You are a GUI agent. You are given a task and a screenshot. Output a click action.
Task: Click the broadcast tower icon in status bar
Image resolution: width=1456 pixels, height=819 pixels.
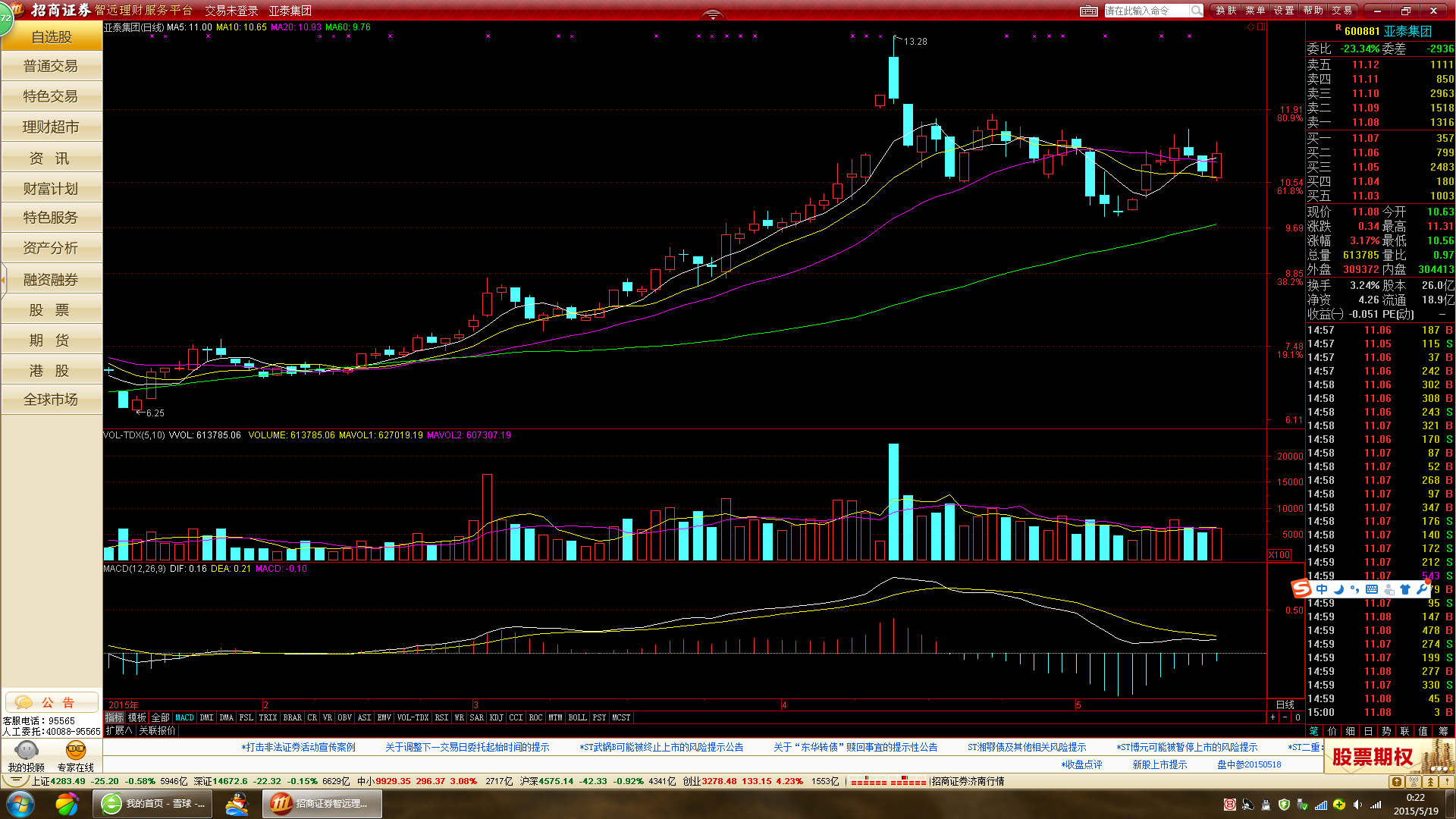point(1414,781)
